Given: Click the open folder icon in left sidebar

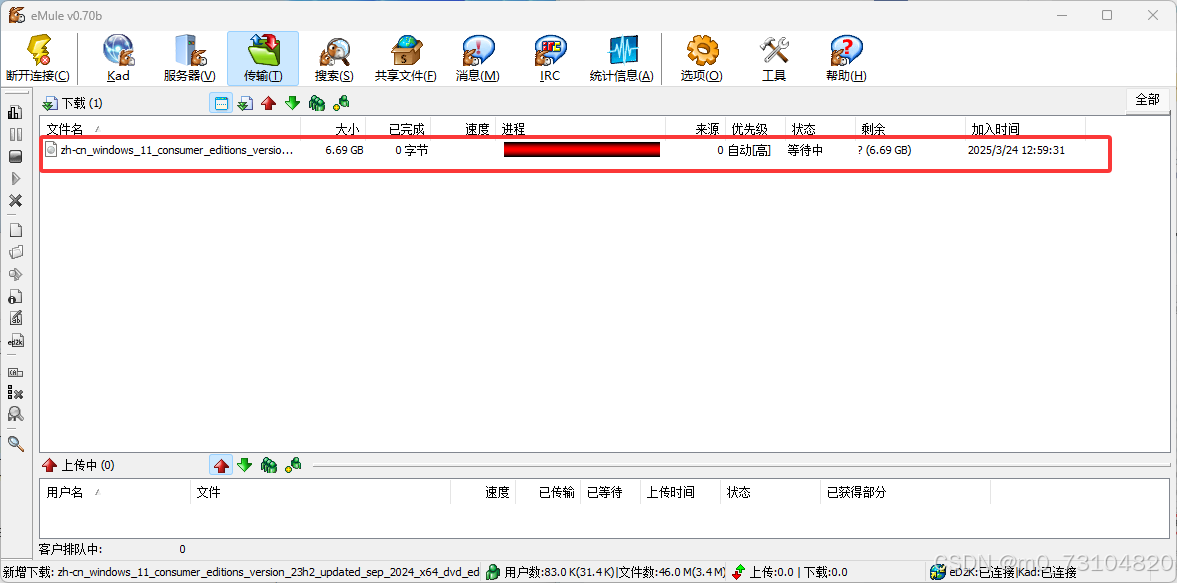Looking at the screenshot, I should click(15, 252).
